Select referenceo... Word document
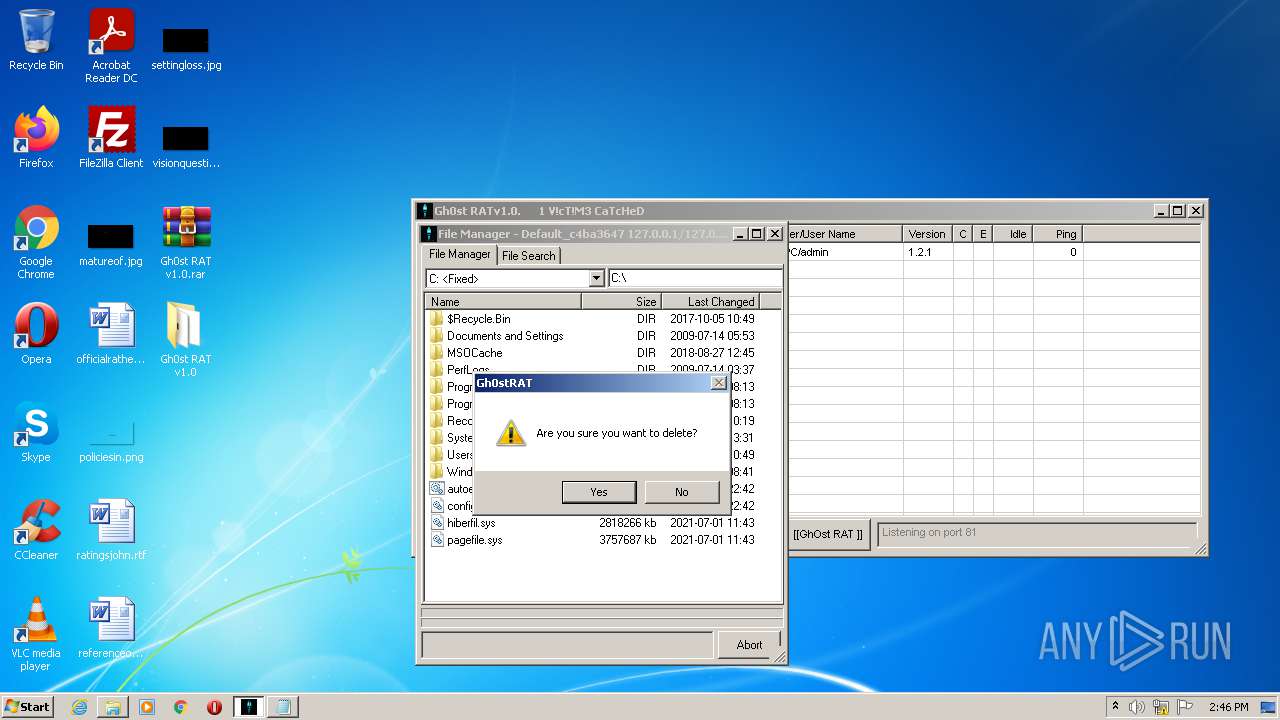This screenshot has width=1280, height=720. 111,628
